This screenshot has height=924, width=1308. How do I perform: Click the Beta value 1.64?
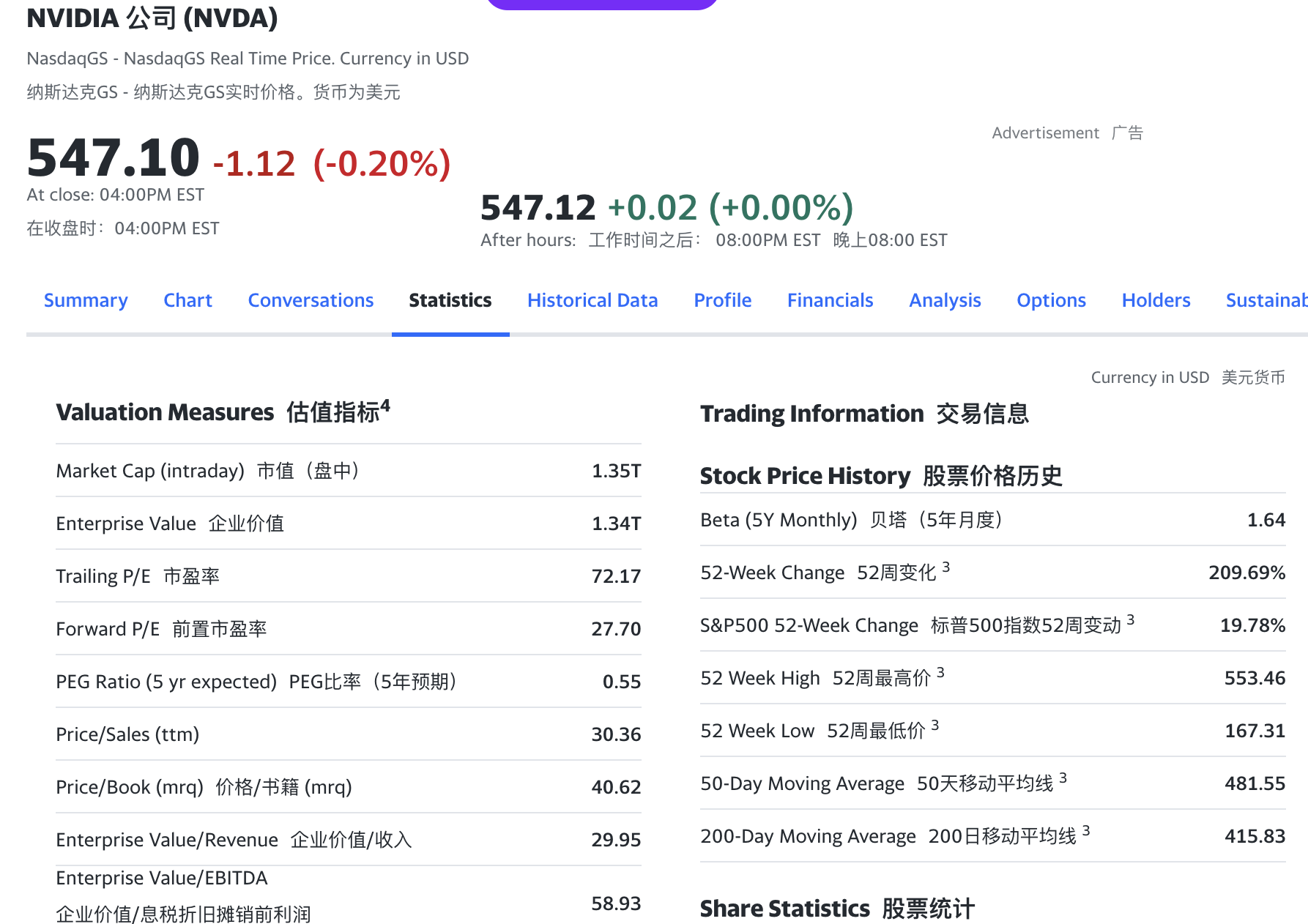(x=1266, y=520)
